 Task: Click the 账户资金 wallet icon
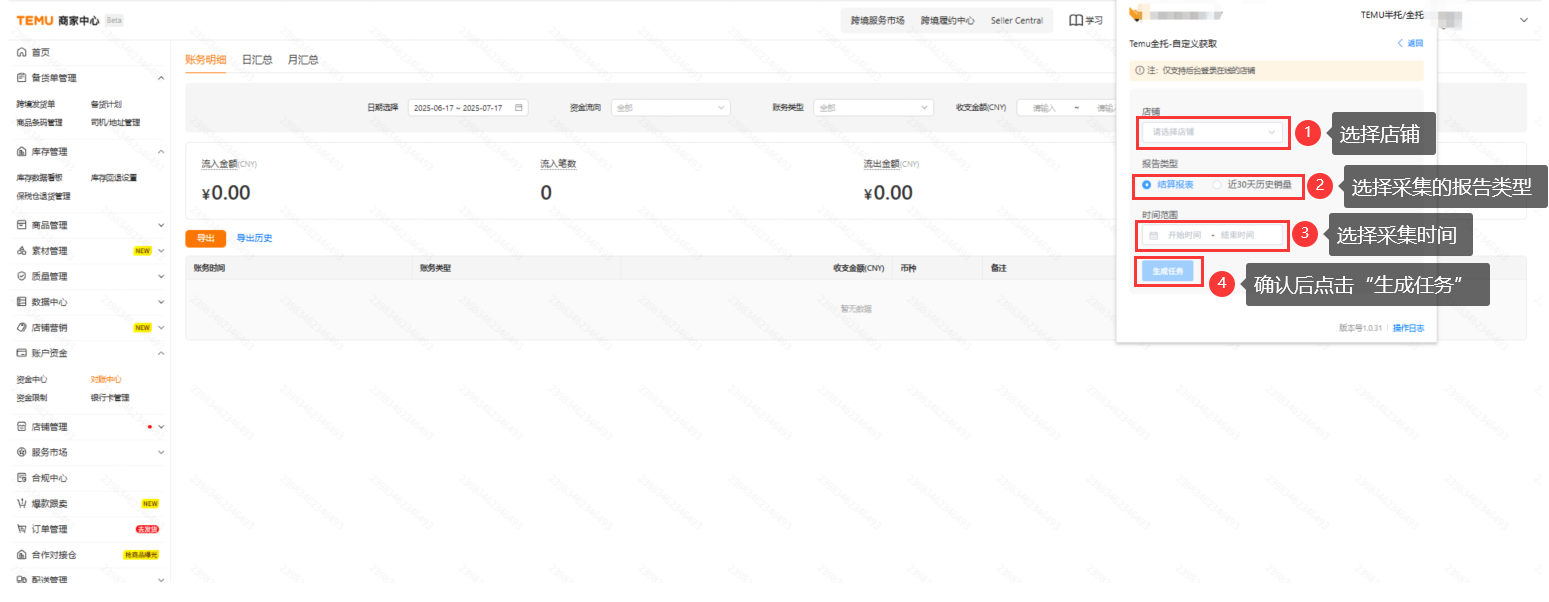[x=21, y=353]
